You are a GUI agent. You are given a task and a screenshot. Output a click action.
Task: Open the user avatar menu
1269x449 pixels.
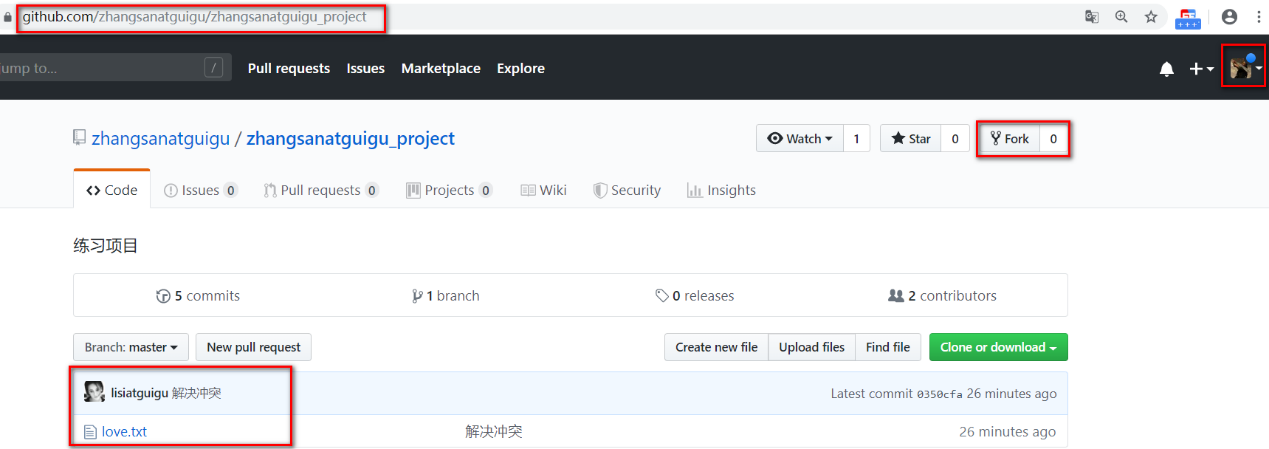1244,68
